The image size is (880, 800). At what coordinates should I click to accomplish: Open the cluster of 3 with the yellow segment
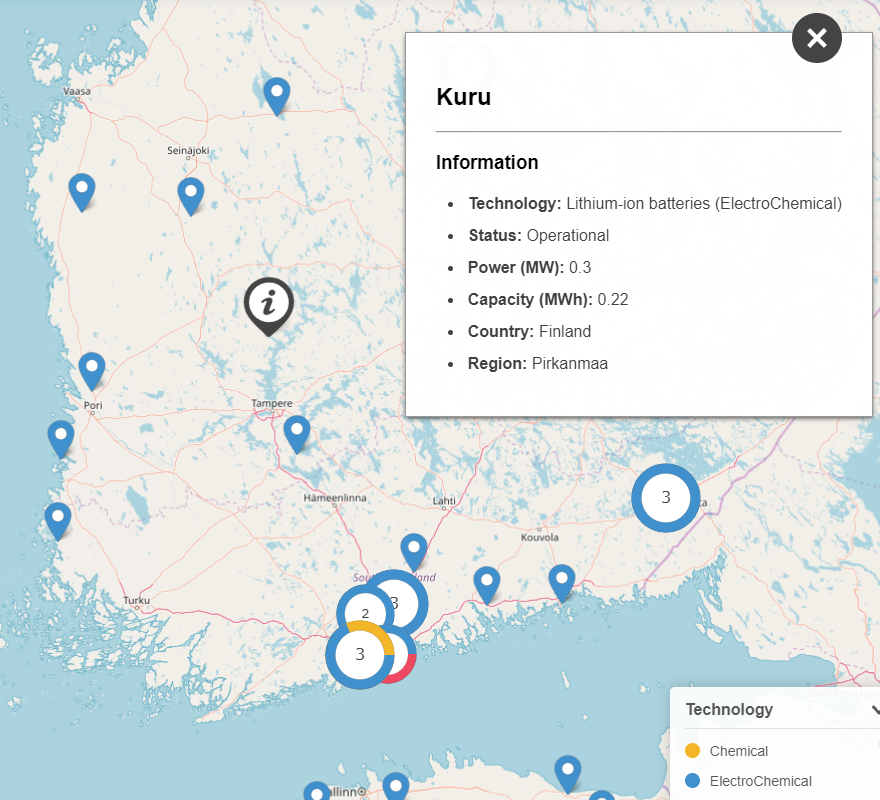pos(360,655)
